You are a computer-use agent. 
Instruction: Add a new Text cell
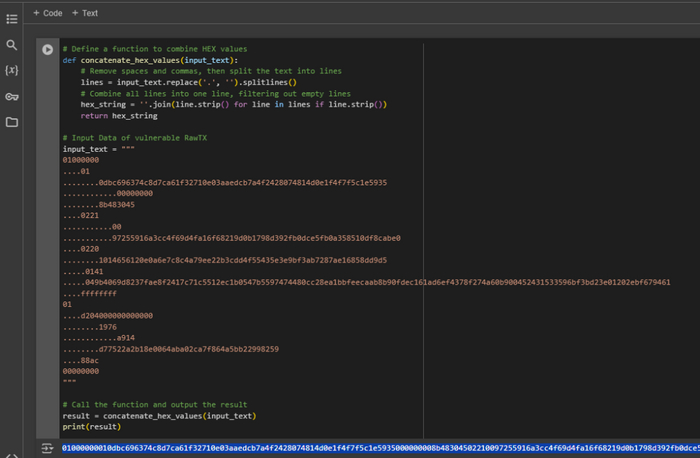(85, 13)
